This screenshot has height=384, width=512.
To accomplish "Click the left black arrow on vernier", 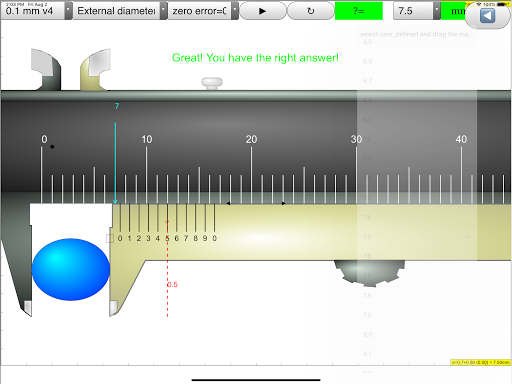I will (228, 203).
